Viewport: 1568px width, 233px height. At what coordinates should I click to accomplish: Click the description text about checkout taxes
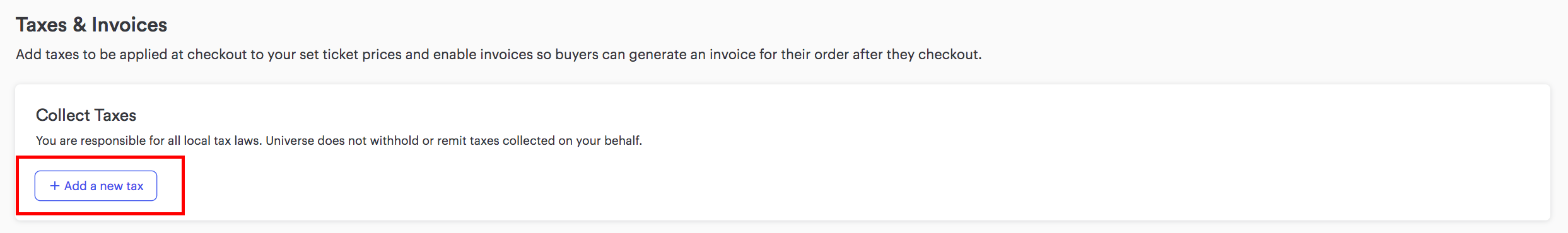(498, 54)
